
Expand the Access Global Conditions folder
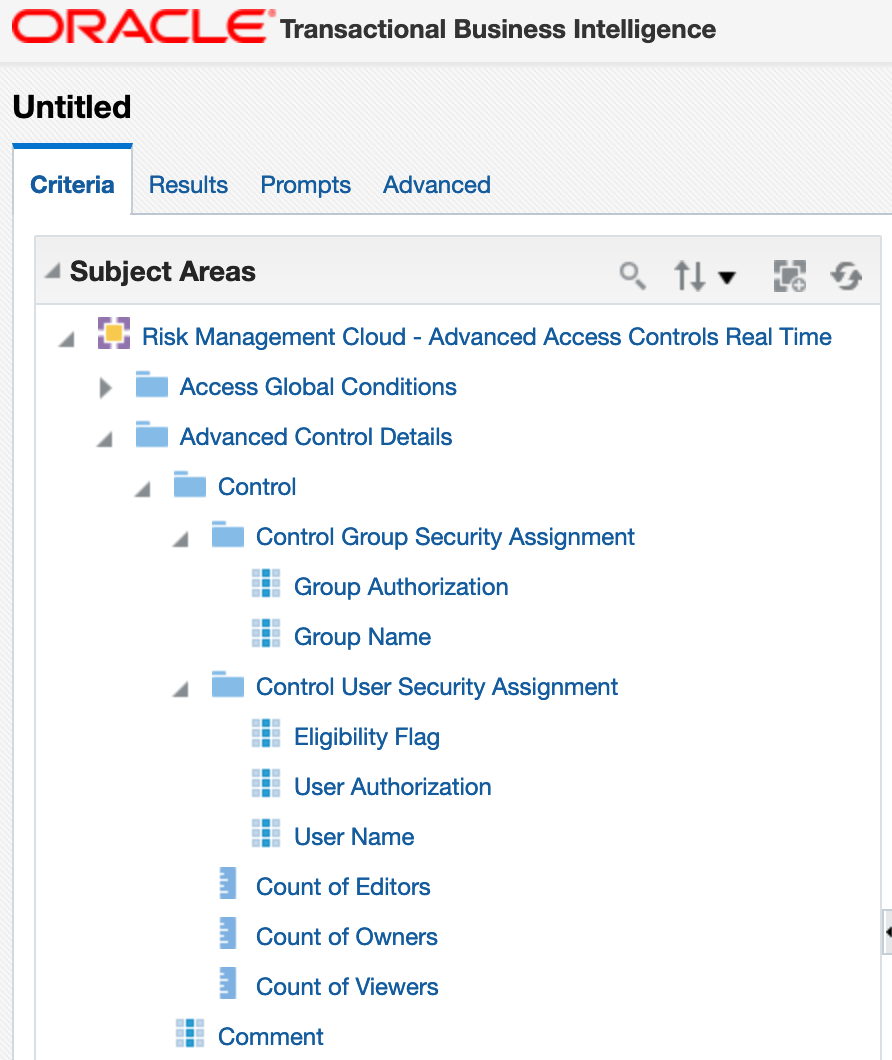105,388
